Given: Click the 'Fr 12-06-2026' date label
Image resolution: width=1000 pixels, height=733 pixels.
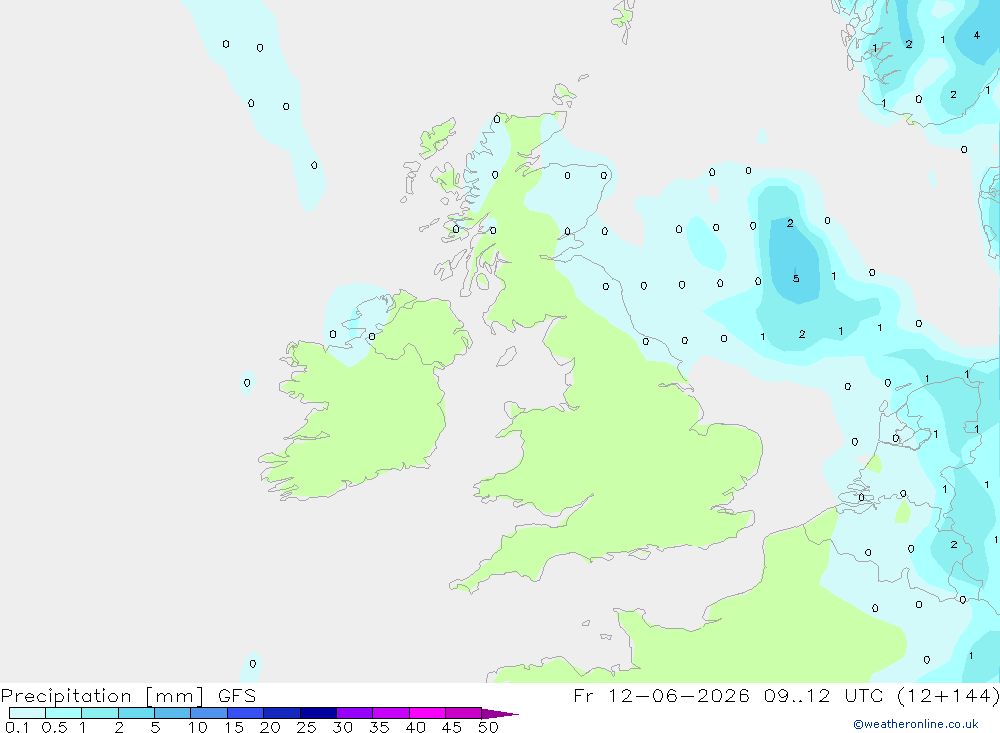Looking at the screenshot, I should 661,695.
